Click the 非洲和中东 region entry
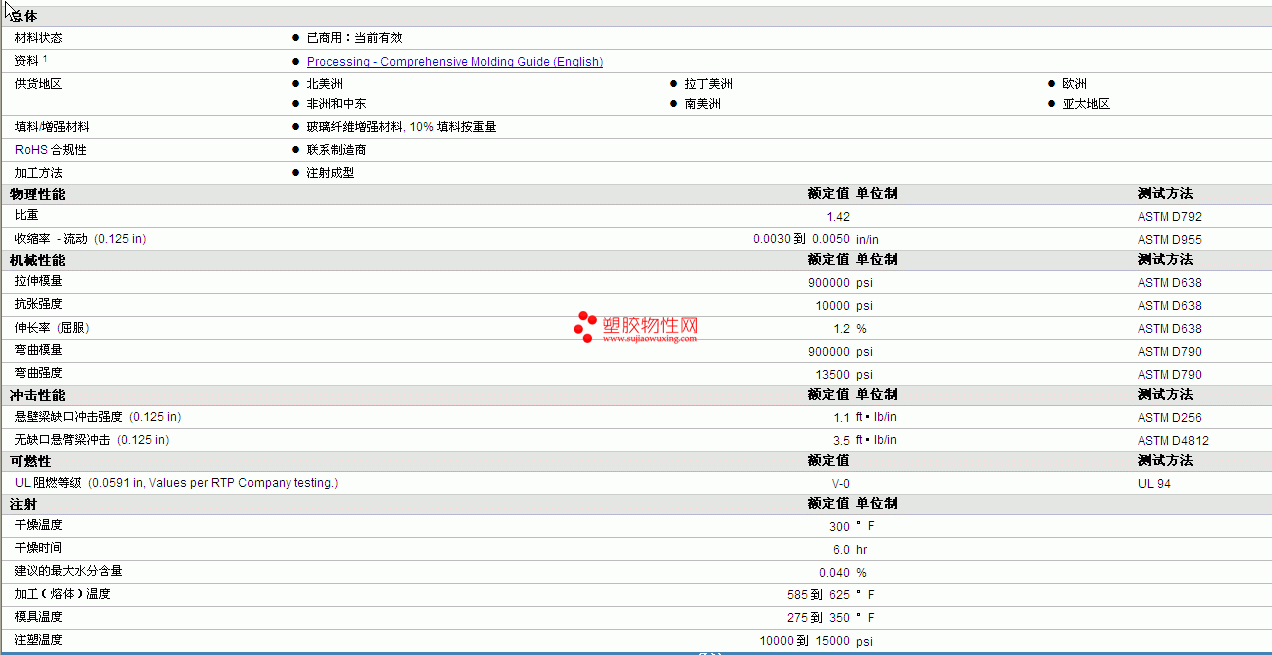The width and height of the screenshot is (1272, 655). click(x=337, y=104)
